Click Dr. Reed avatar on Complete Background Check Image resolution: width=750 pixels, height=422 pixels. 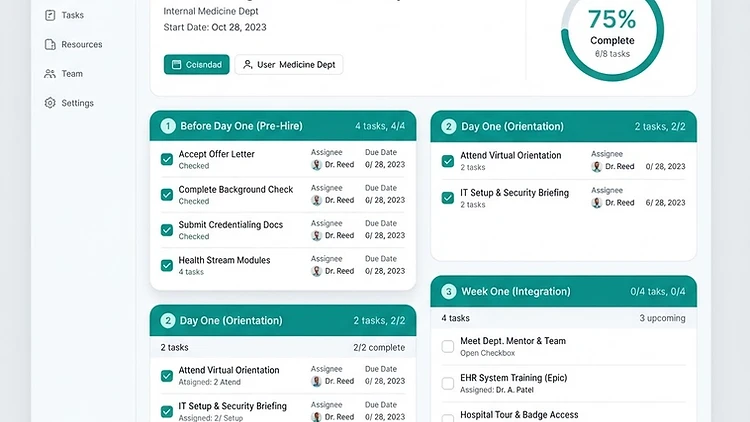point(316,200)
